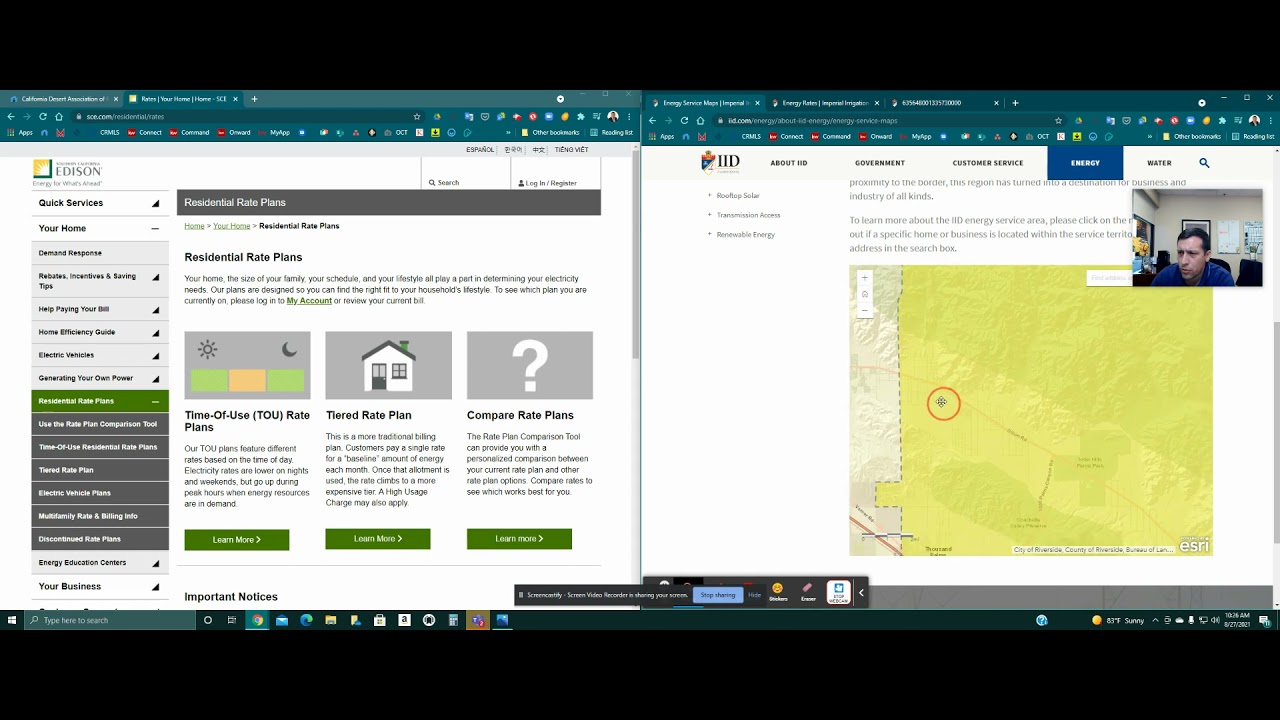1280x720 pixels.
Task: Switch SCE site language to ESPAÑOL
Action: [x=480, y=150]
